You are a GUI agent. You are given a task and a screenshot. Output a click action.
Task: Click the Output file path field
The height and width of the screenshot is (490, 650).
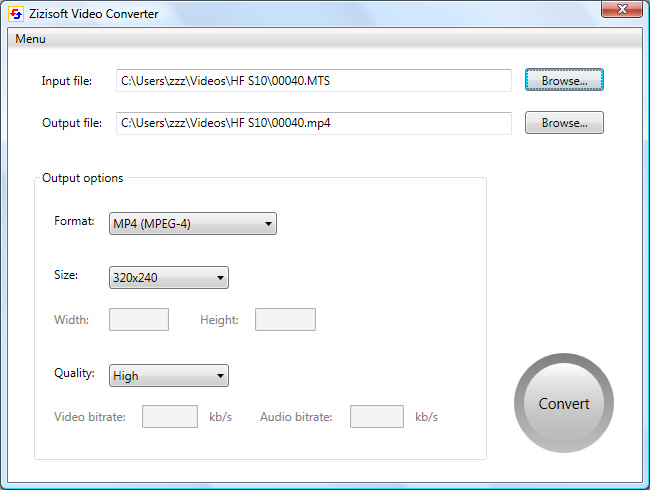click(314, 123)
